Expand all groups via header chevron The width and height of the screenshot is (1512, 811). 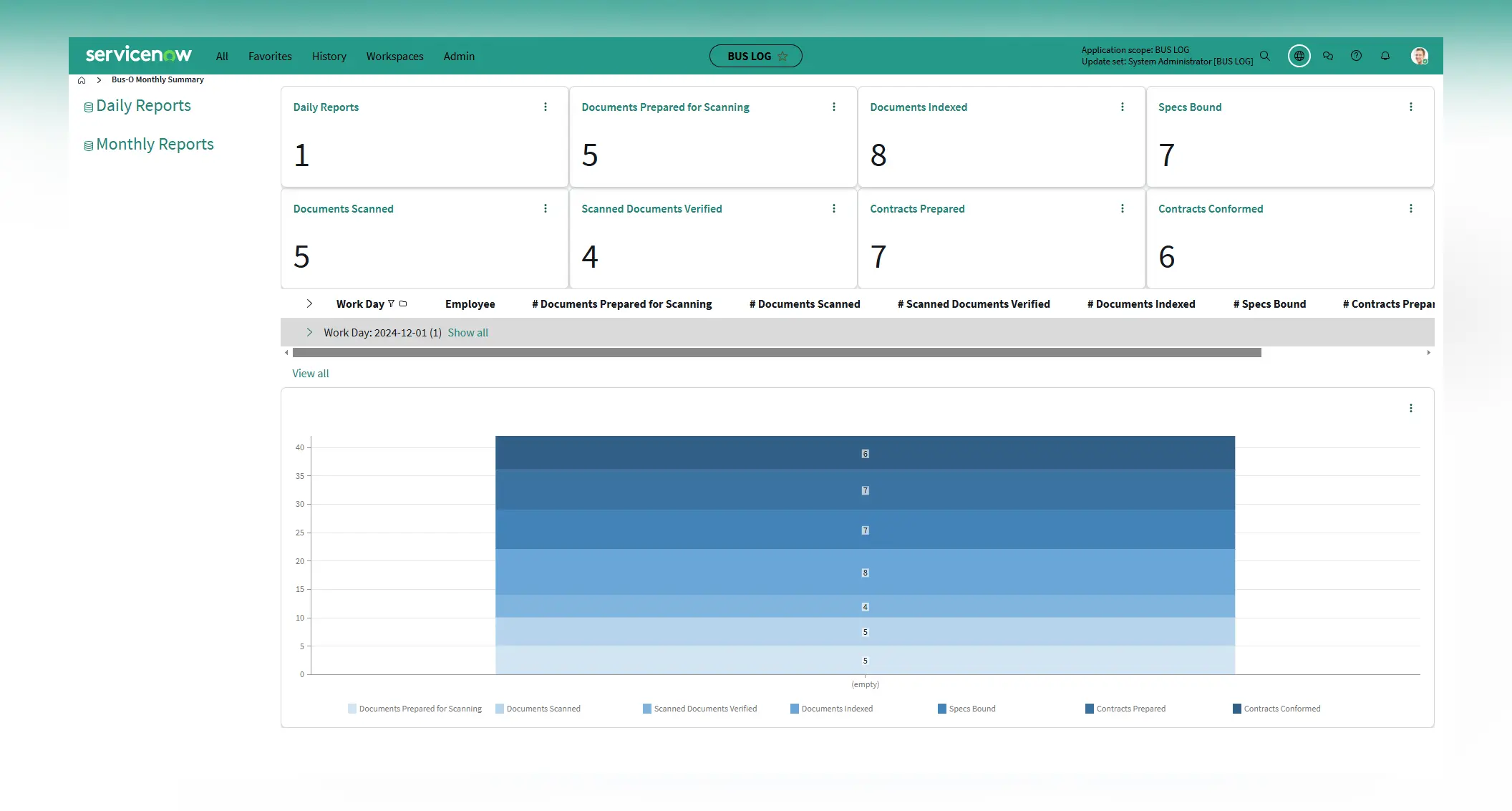[309, 303]
